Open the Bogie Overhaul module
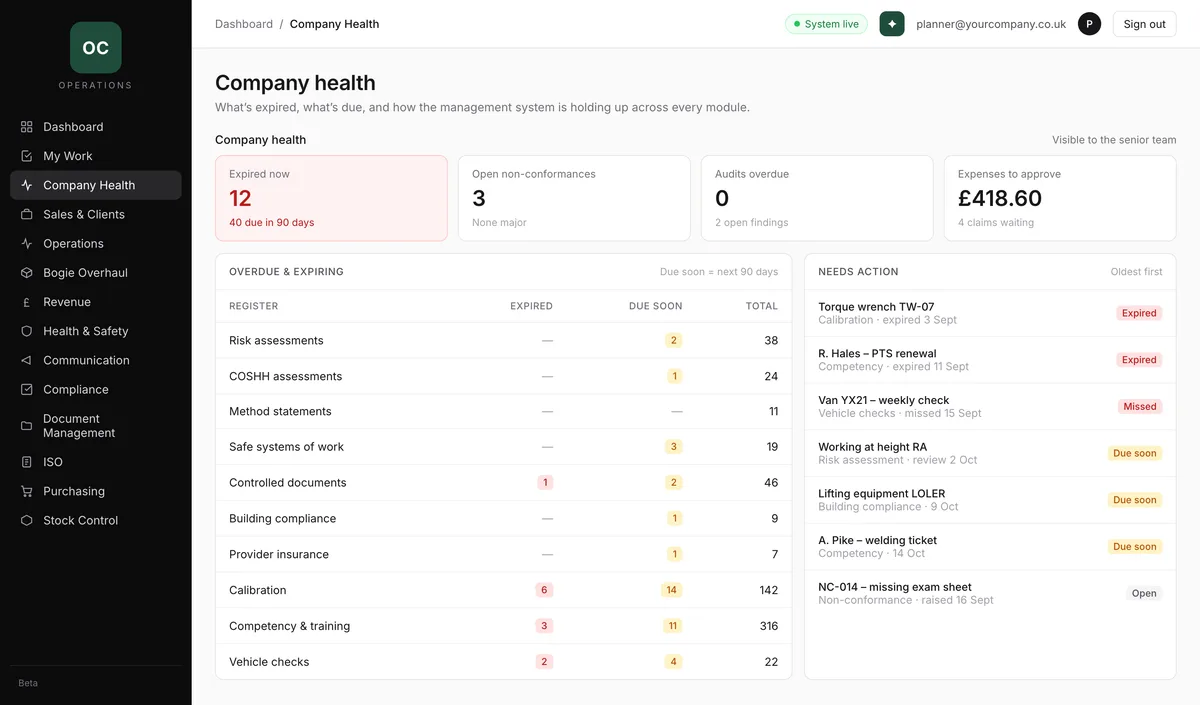 pos(96,272)
